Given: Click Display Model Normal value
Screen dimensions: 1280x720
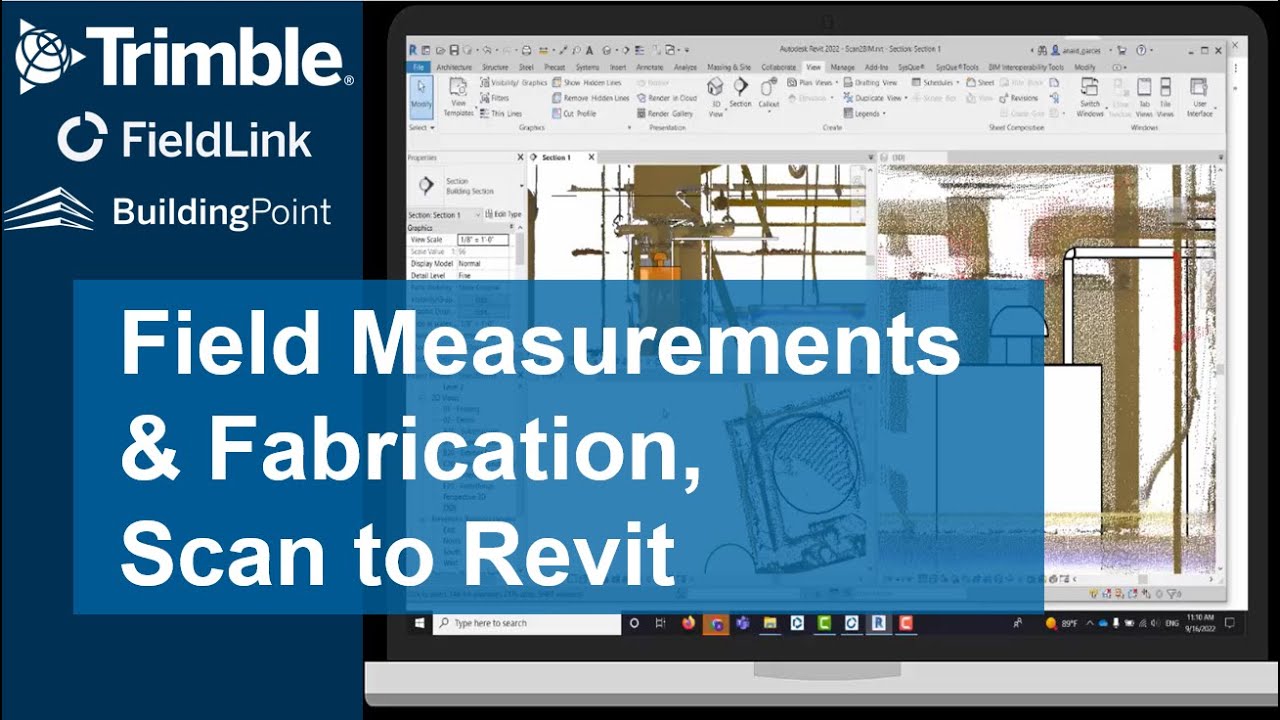Looking at the screenshot, I should click(x=470, y=263).
